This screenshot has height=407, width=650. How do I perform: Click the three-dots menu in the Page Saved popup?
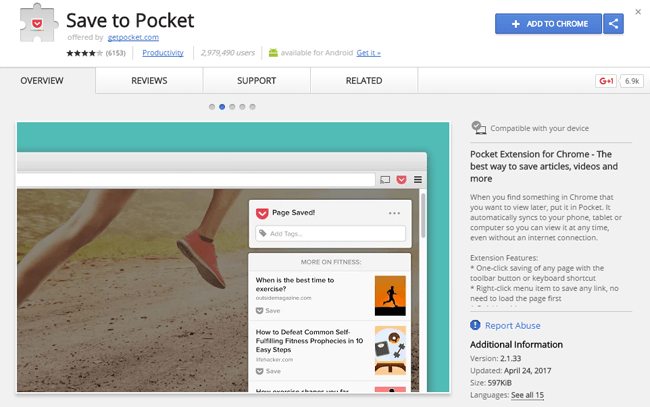pos(394,213)
